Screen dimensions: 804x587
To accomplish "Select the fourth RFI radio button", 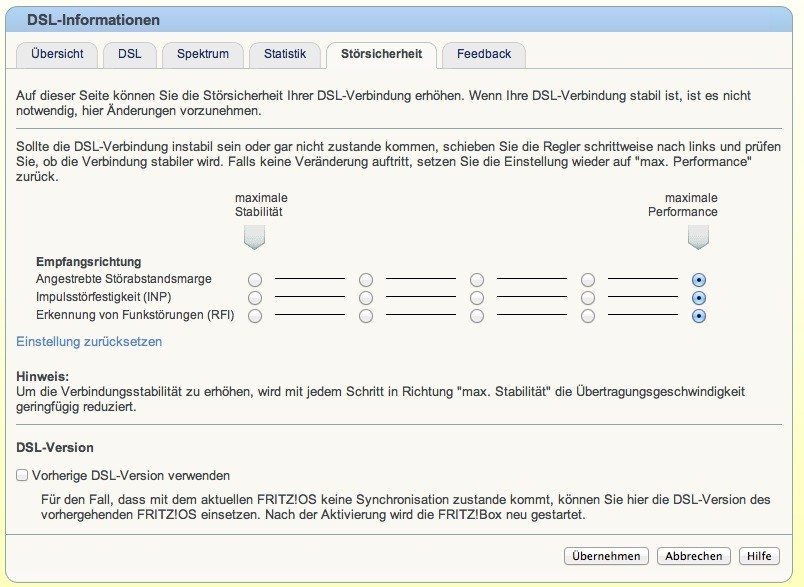I will (x=586, y=315).
